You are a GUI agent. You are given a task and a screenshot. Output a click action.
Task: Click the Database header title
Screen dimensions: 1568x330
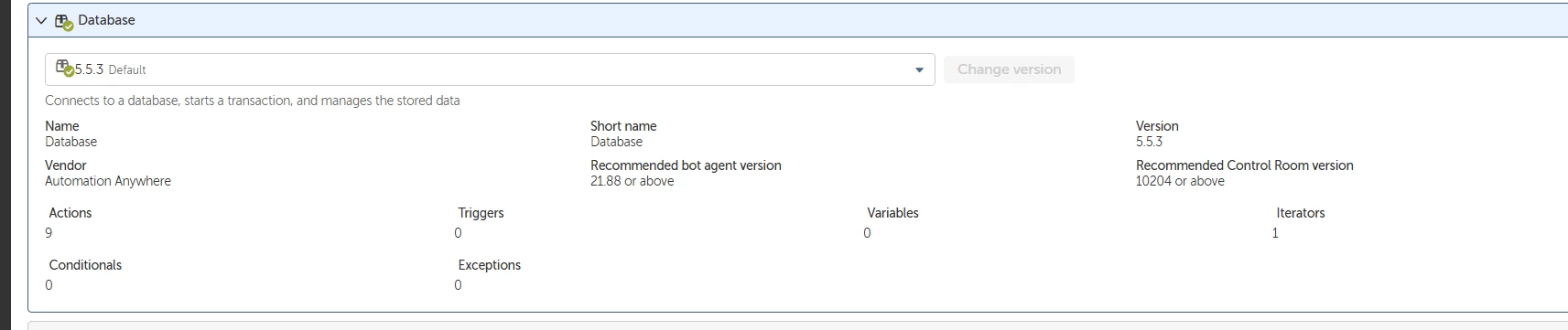[106, 20]
